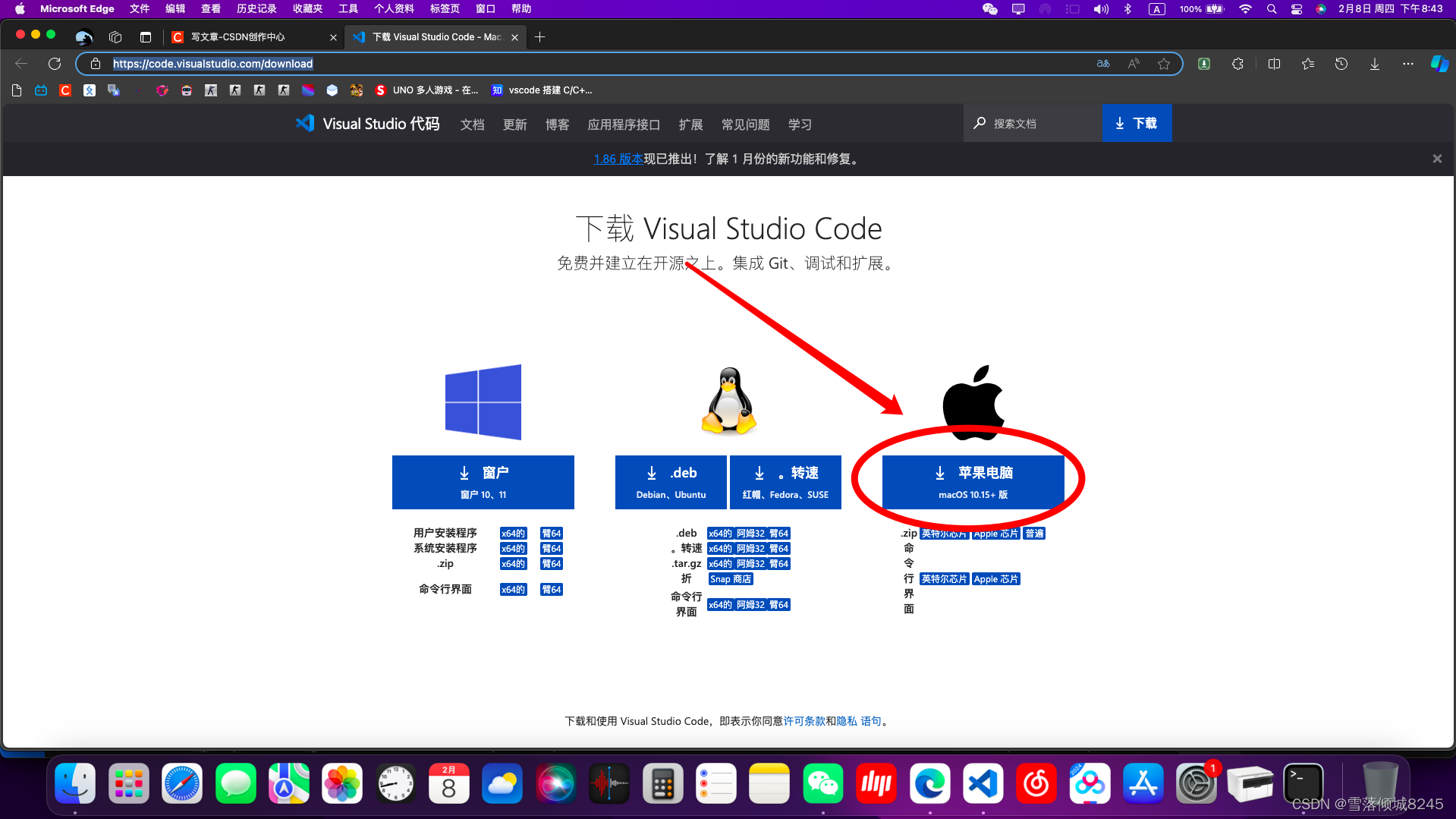Screen dimensions: 1456x819
Task: Click the Wi-Fi icon in the menu bar
Action: (x=1245, y=9)
